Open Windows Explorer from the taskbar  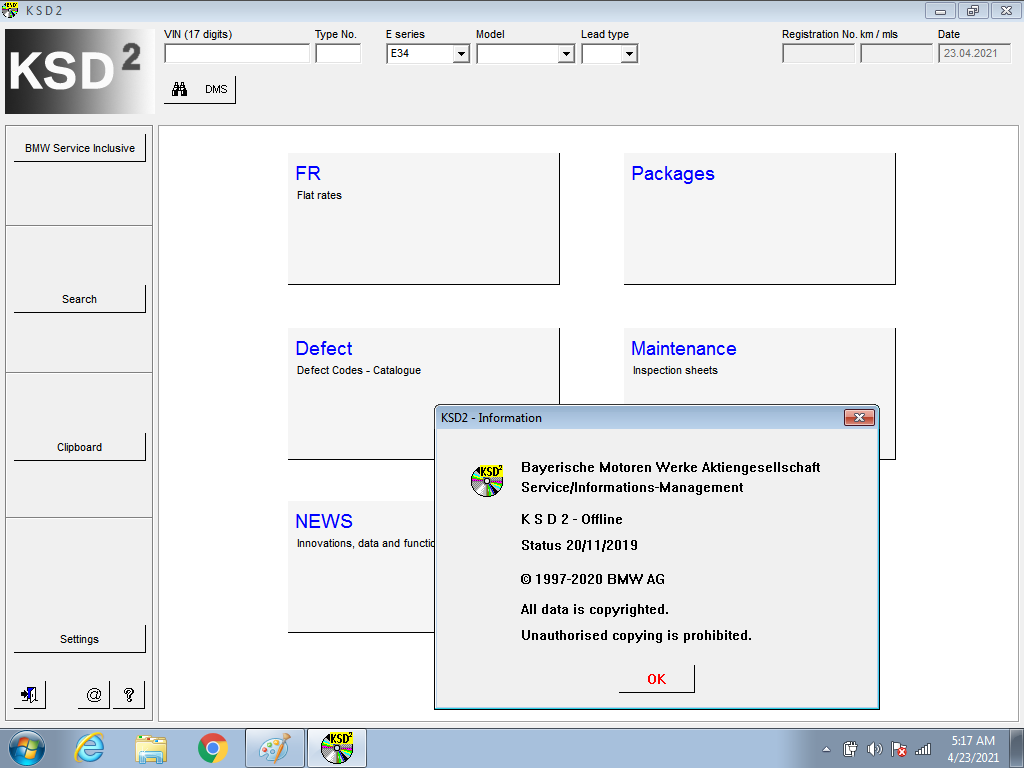(151, 748)
